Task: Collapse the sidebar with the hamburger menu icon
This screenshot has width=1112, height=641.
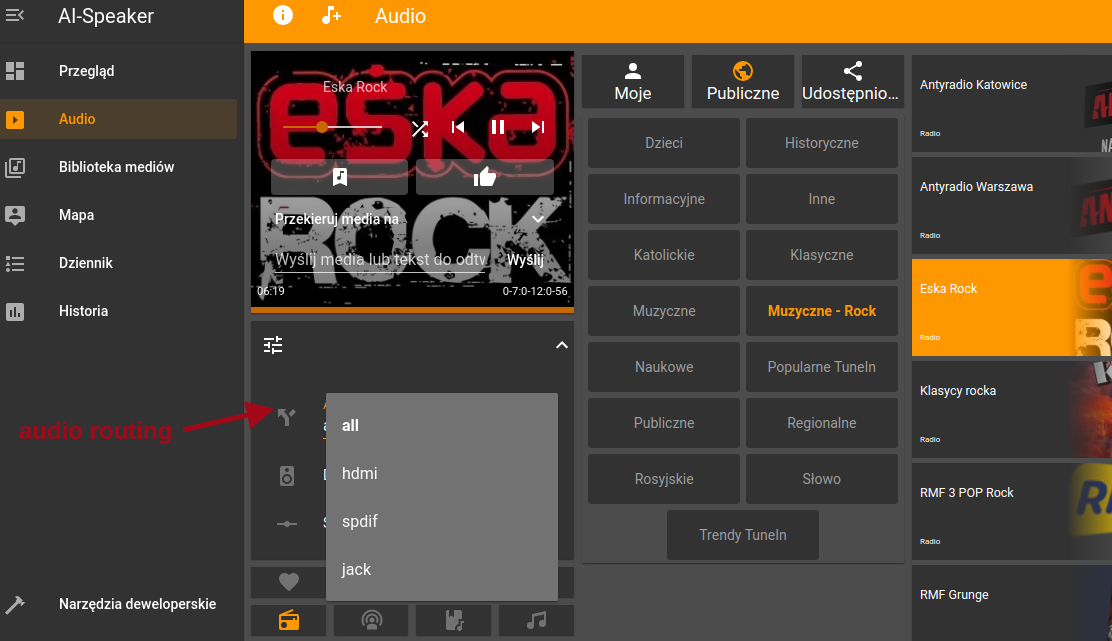Action: click(x=15, y=16)
